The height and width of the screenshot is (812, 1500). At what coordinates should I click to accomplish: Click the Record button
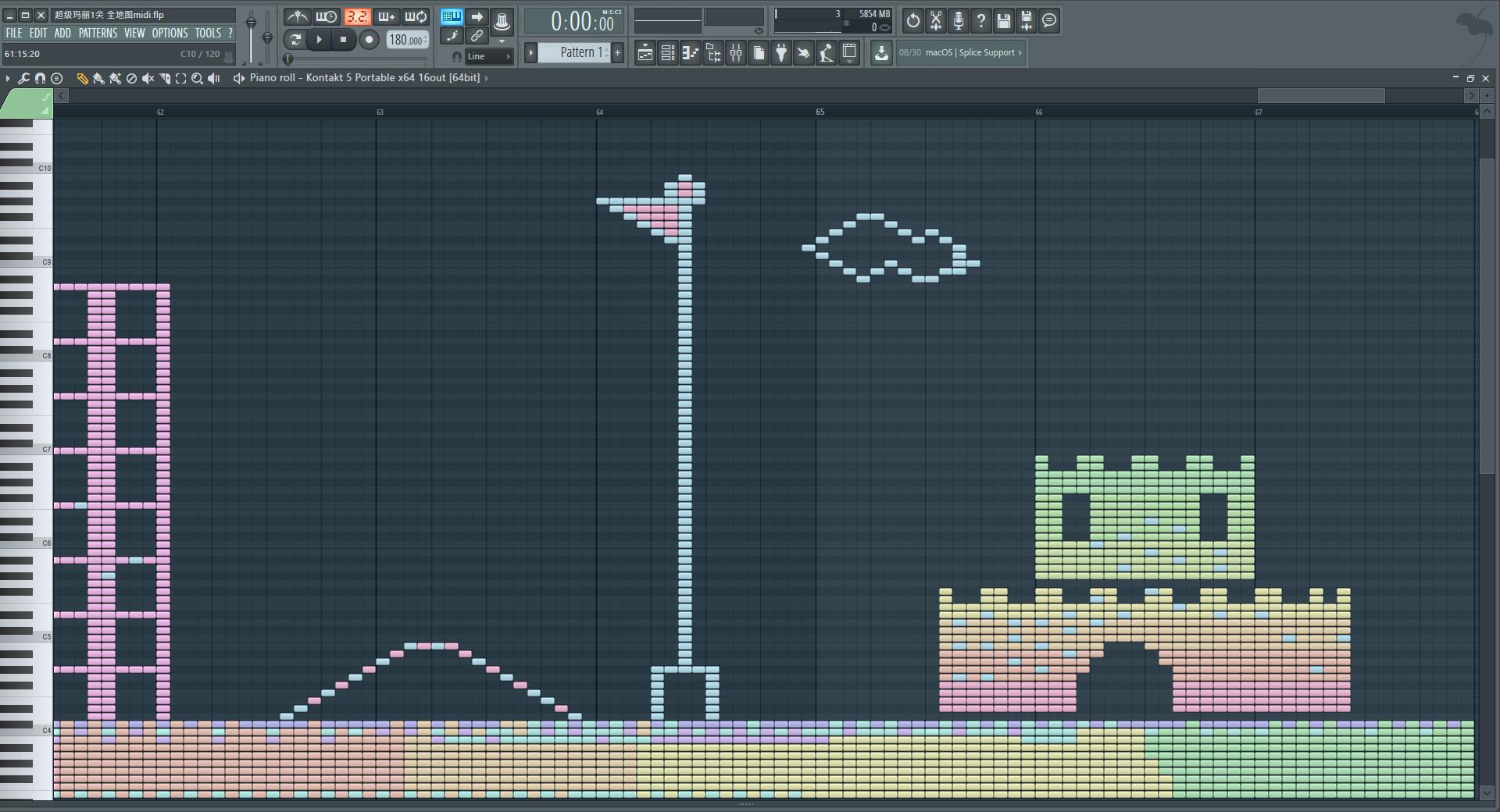pyautogui.click(x=369, y=39)
